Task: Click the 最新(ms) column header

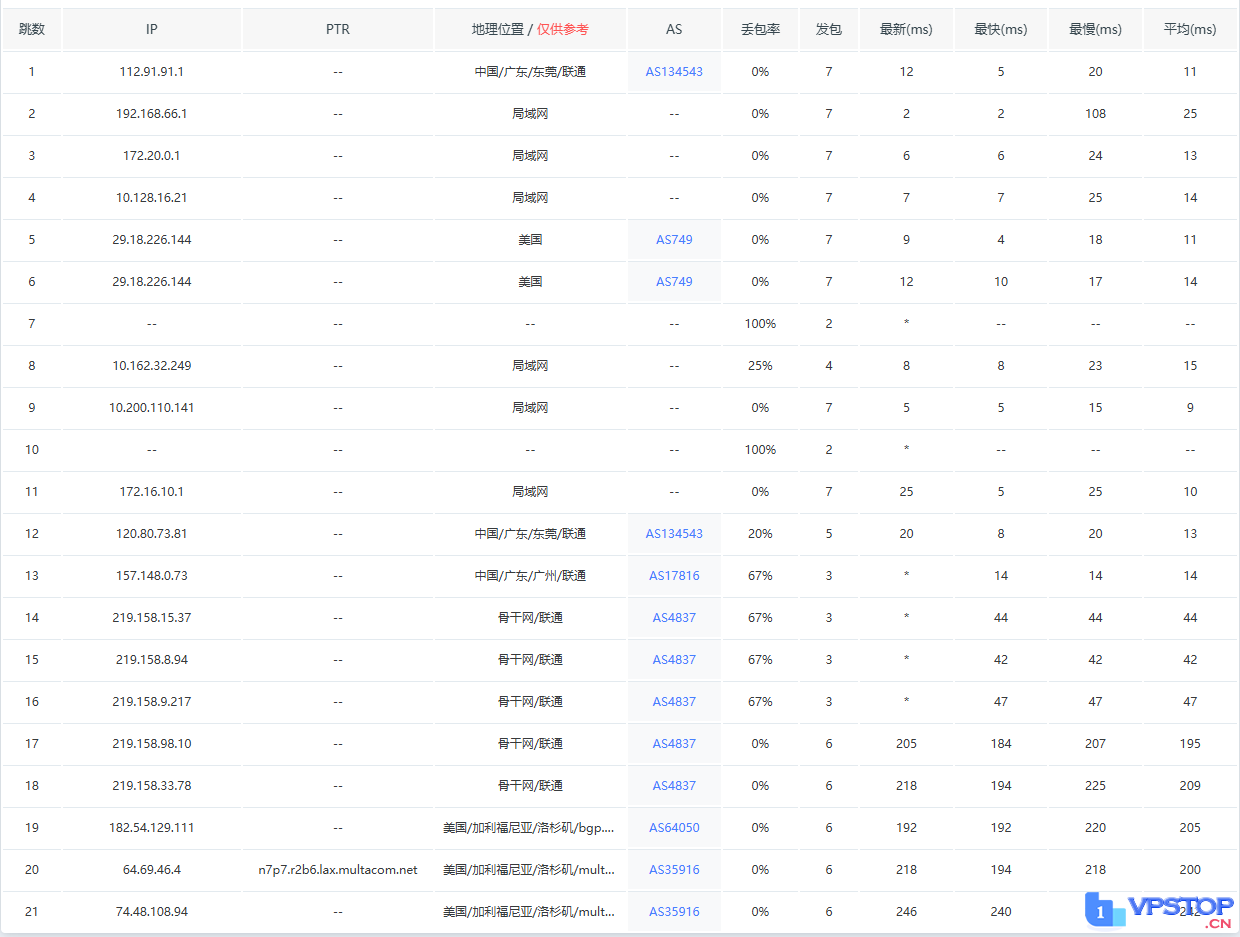Action: (906, 29)
